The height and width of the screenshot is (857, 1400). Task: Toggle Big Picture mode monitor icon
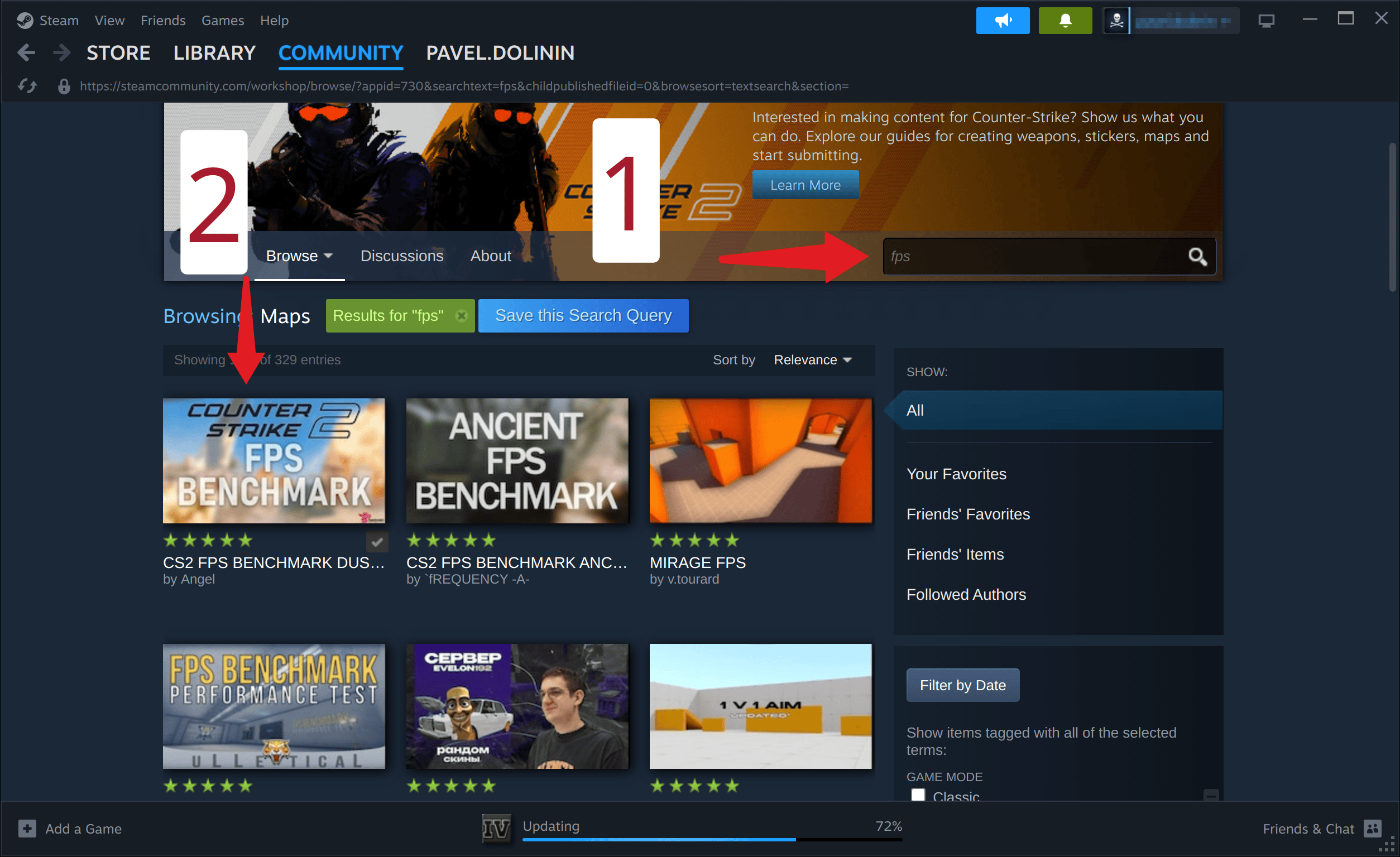(1266, 21)
